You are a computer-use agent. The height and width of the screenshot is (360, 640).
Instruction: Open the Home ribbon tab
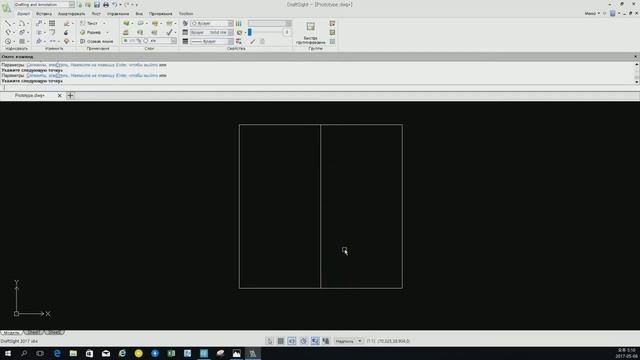pos(23,13)
